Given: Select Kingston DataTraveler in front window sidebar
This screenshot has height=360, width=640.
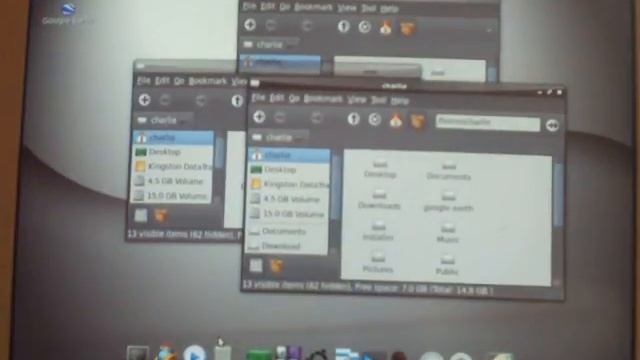Looking at the screenshot, I should 289,184.
